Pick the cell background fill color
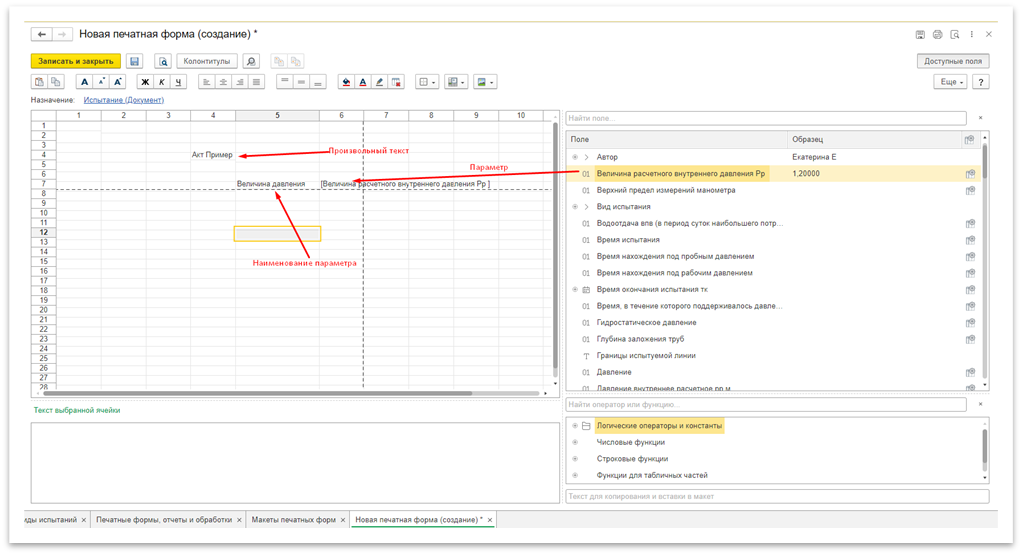1022x555 pixels. (346, 82)
